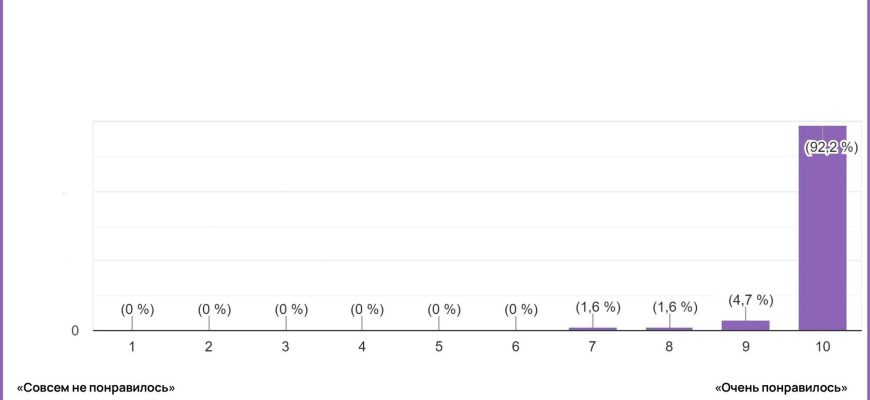Click the (1,6 %) label above rating 7

click(598, 307)
